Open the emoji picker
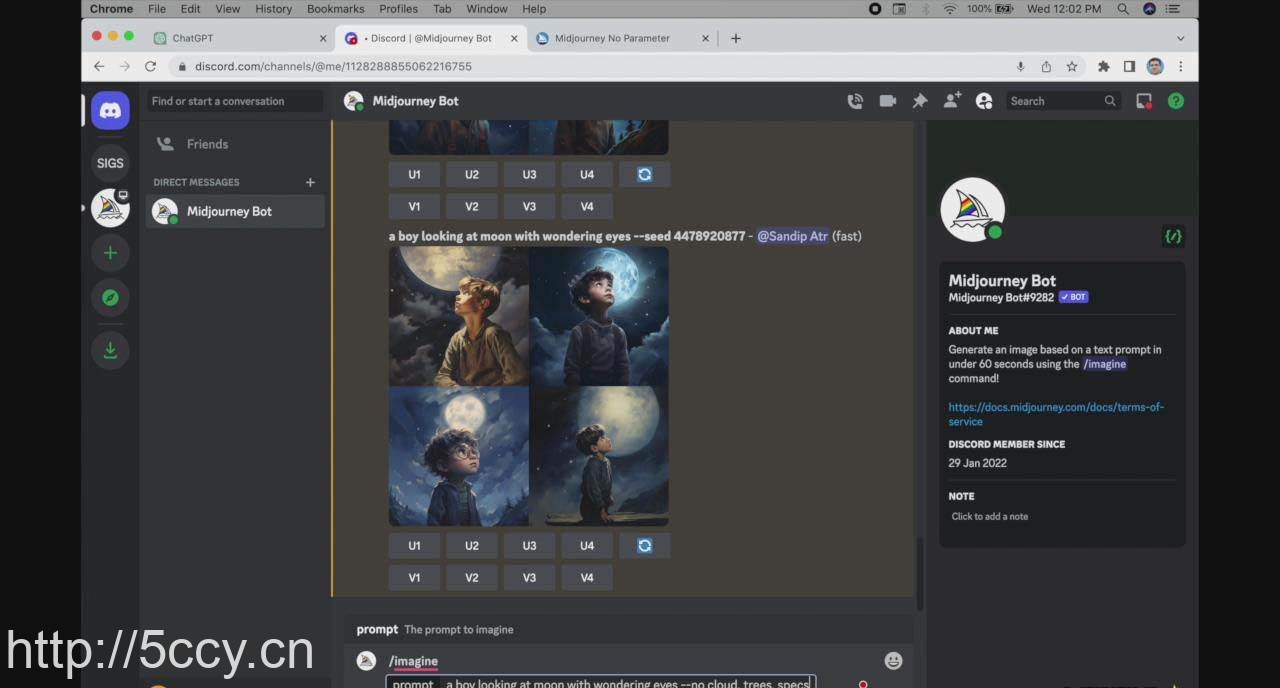 coord(893,661)
